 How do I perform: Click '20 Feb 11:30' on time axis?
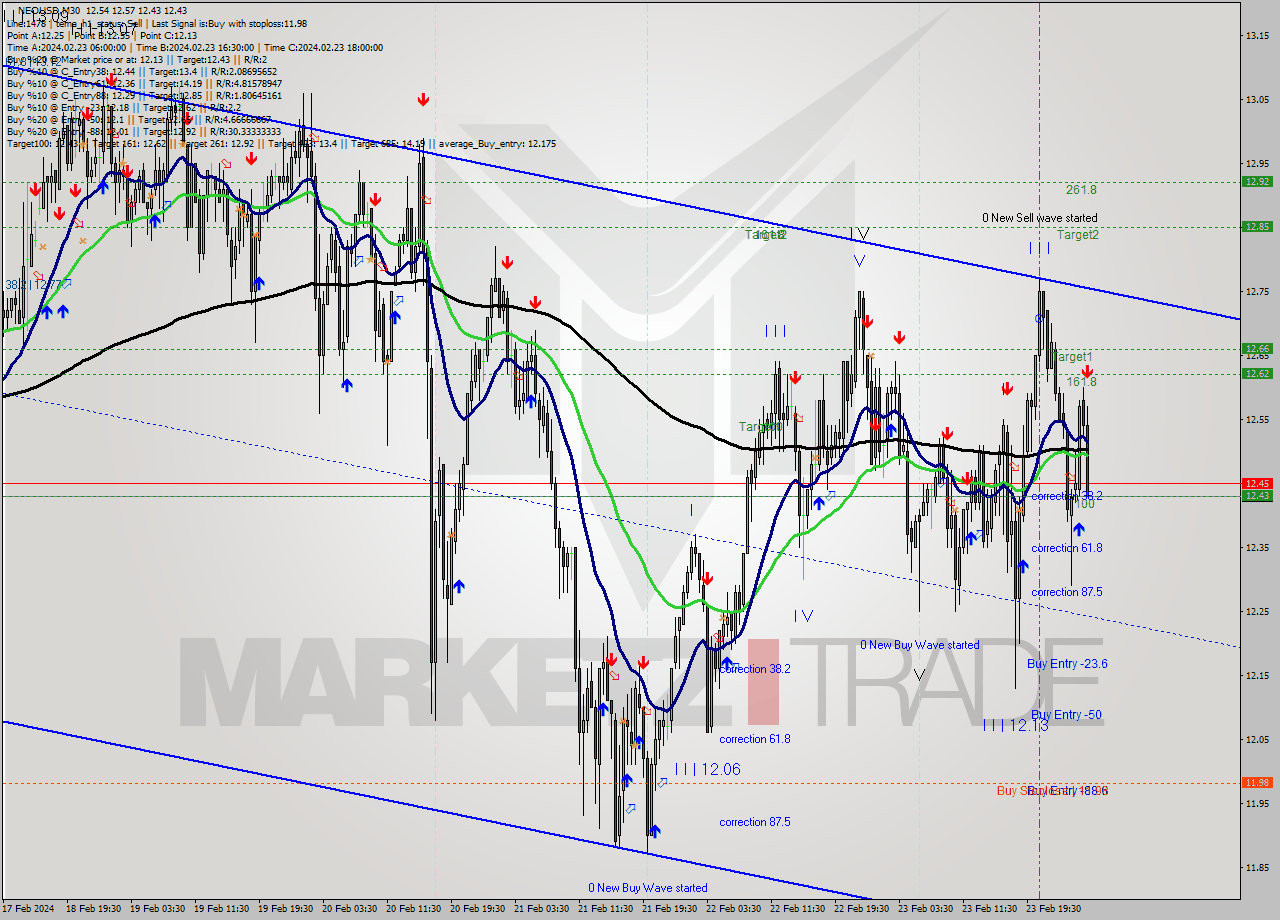click(414, 909)
